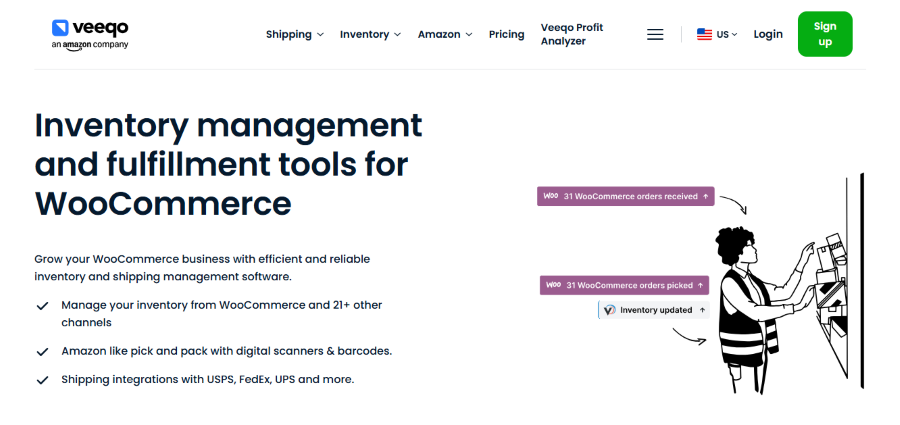Image resolution: width=900 pixels, height=425 pixels.
Task: Click checkmark beside Shipping integrations
Action: pos(42,380)
